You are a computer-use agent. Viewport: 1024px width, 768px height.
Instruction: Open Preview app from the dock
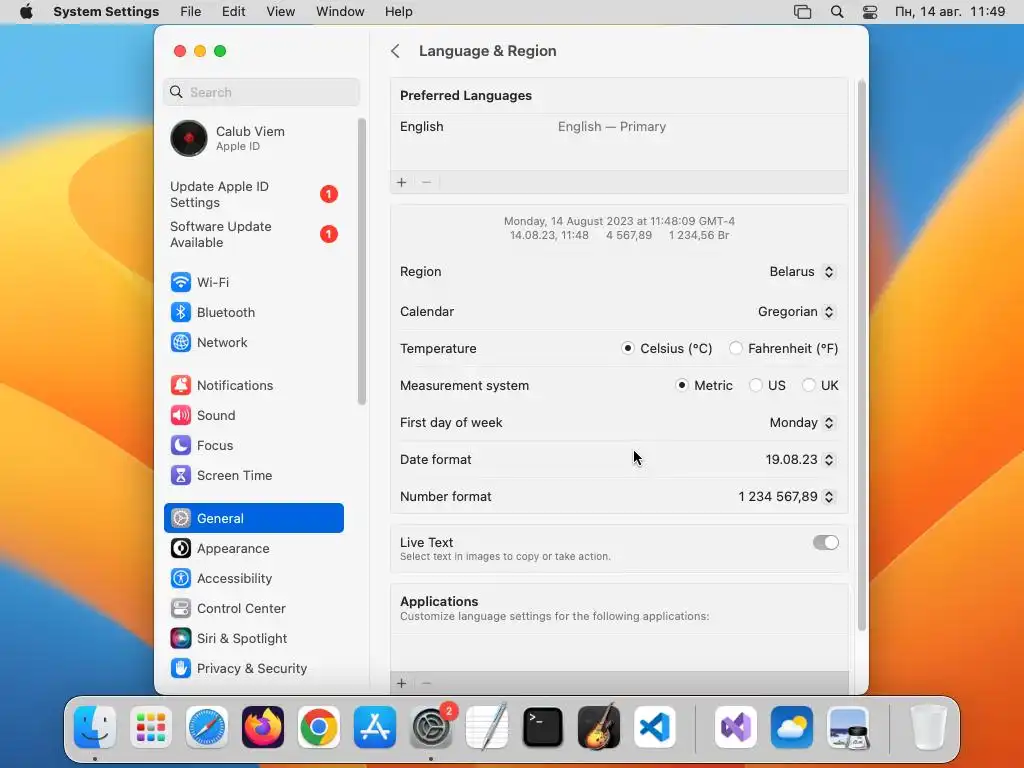point(848,727)
